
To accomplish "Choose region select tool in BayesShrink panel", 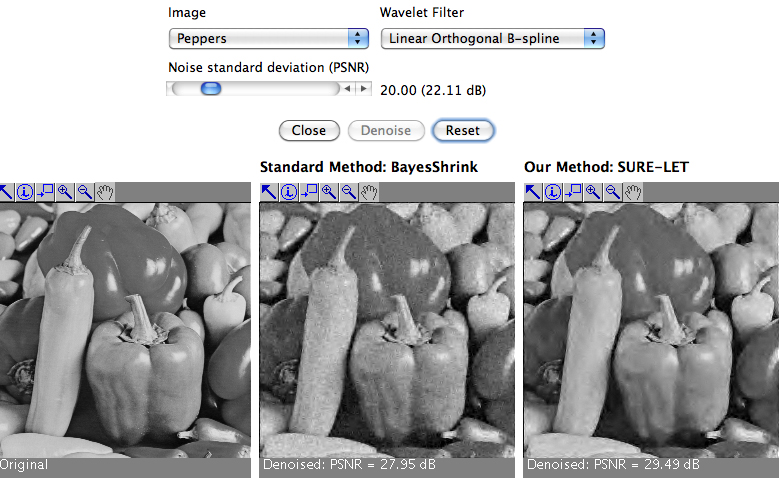I will click(x=309, y=192).
